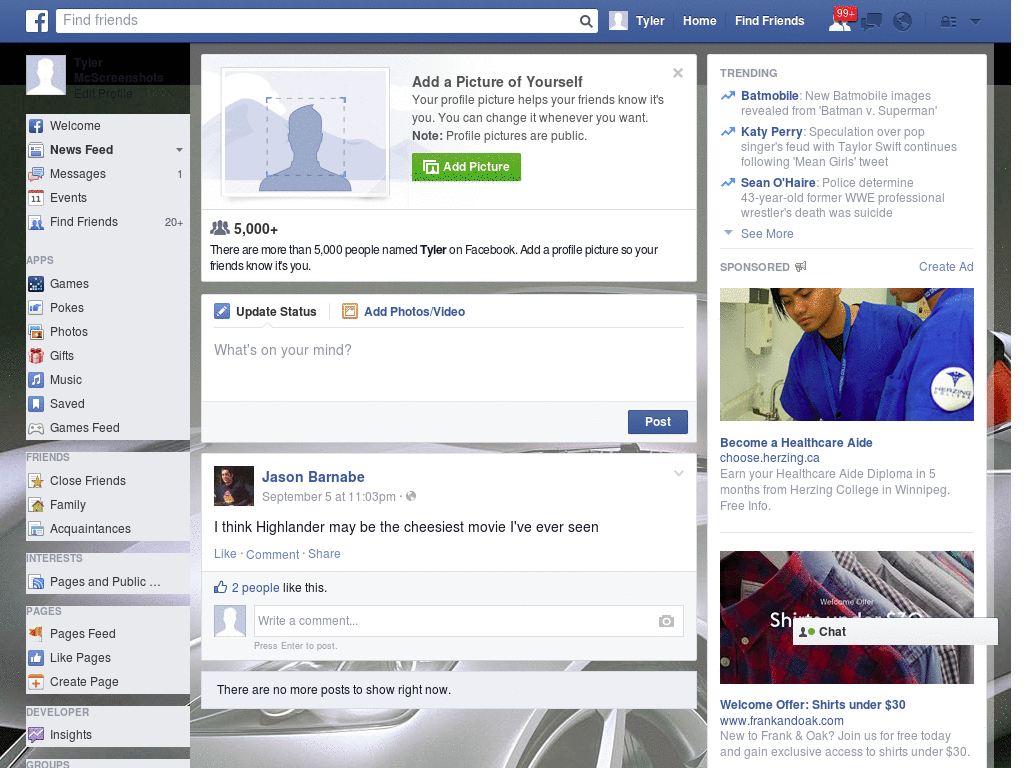Open the post options chevron on Jason's post
1024x768 pixels.
point(679,473)
